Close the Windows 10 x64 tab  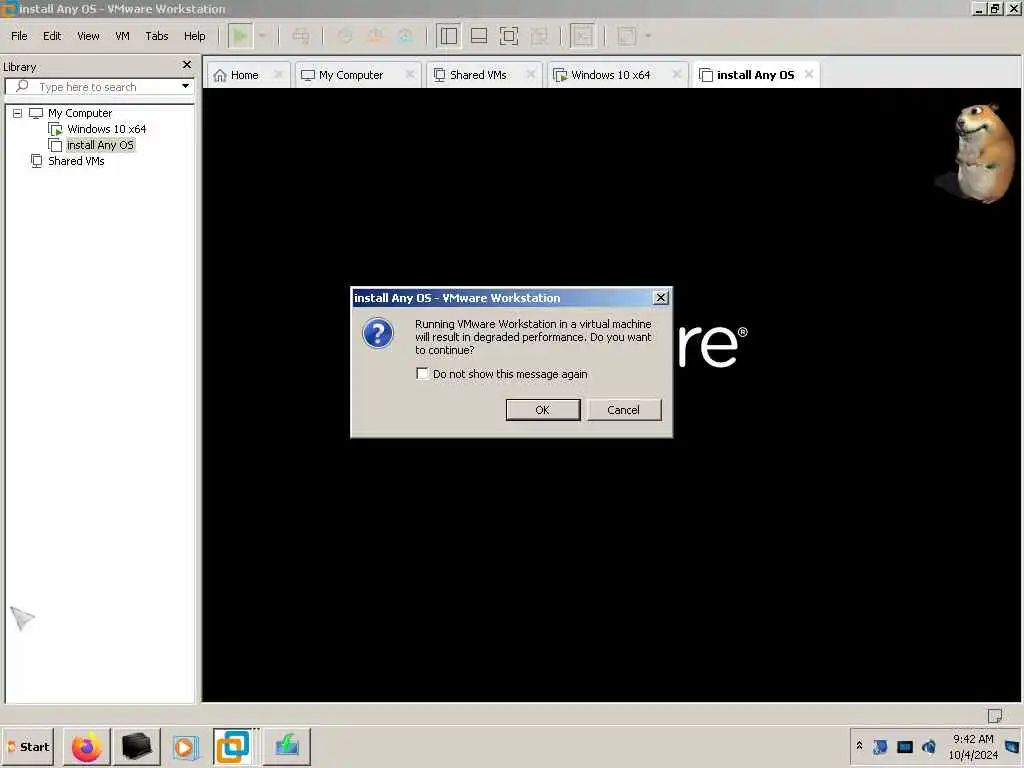677,74
